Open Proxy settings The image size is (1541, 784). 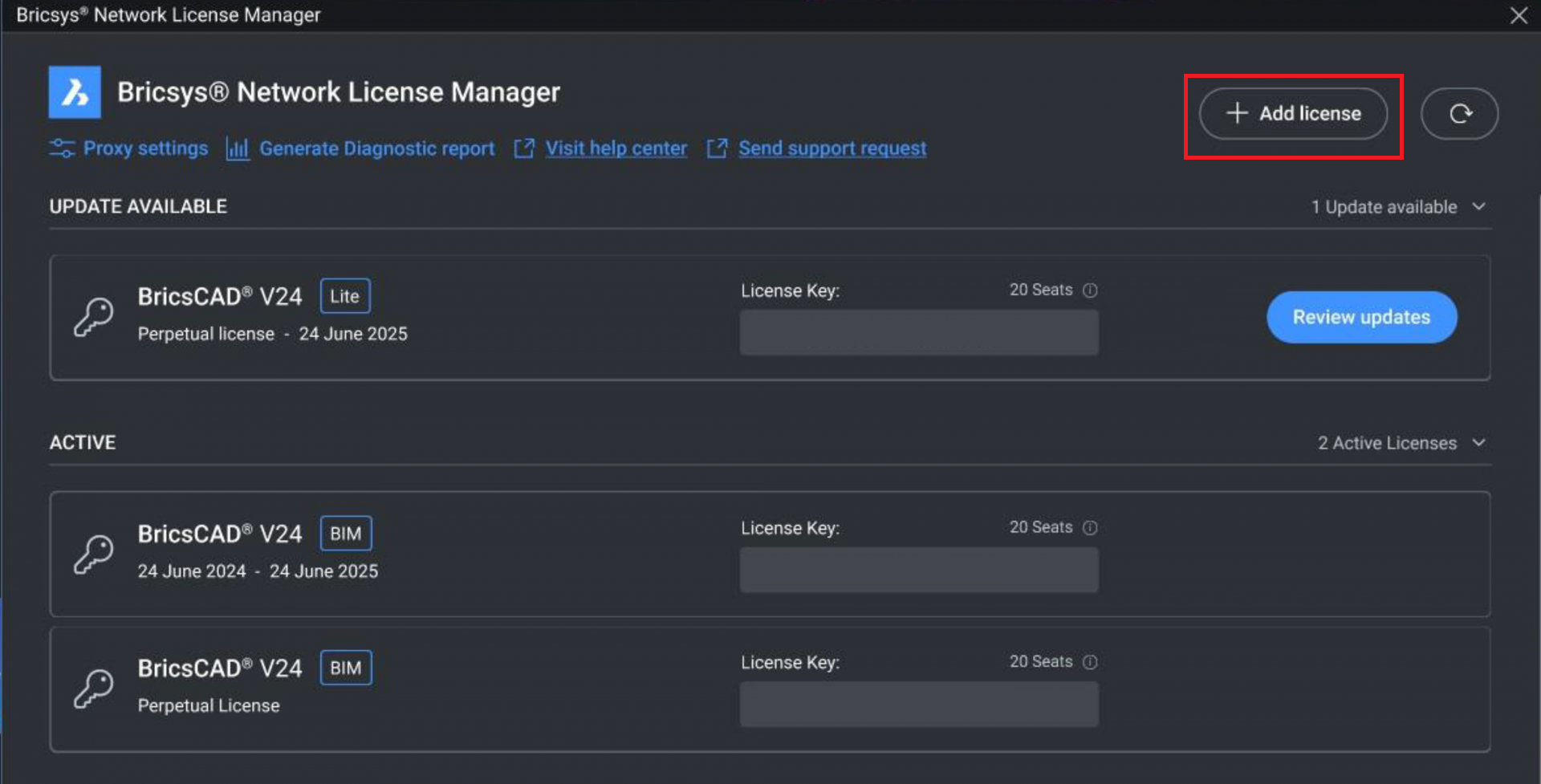pos(145,148)
